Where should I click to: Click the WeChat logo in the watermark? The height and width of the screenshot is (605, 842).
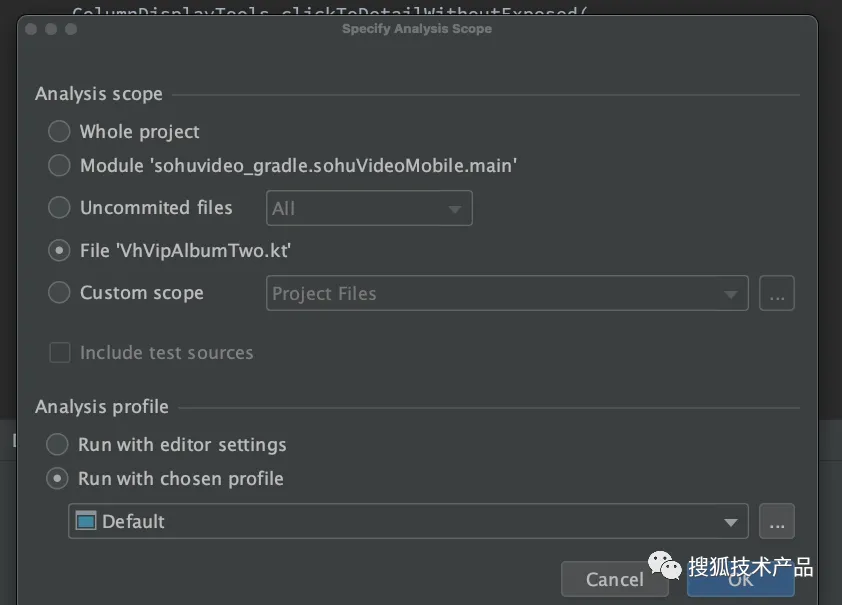663,567
